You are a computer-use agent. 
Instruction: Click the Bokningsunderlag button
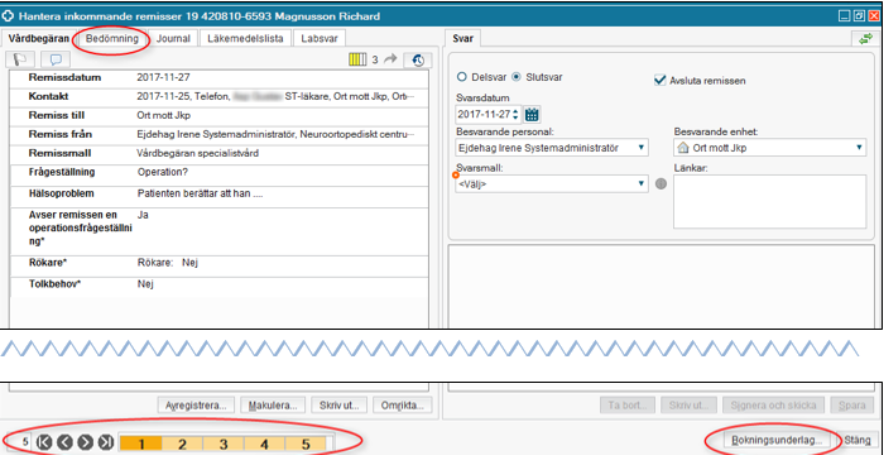(x=770, y=439)
